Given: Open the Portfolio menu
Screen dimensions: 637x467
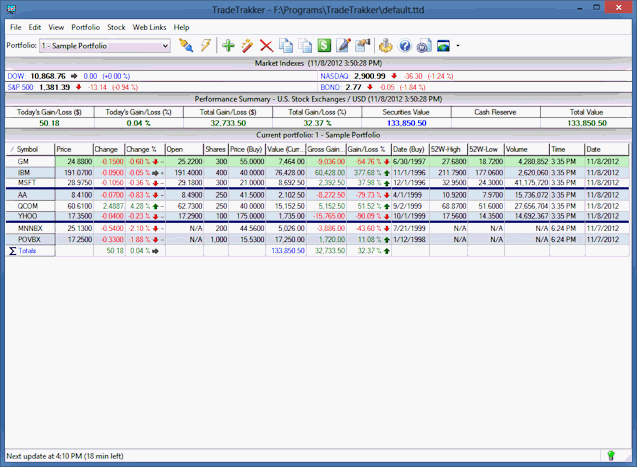Looking at the screenshot, I should [x=85, y=27].
